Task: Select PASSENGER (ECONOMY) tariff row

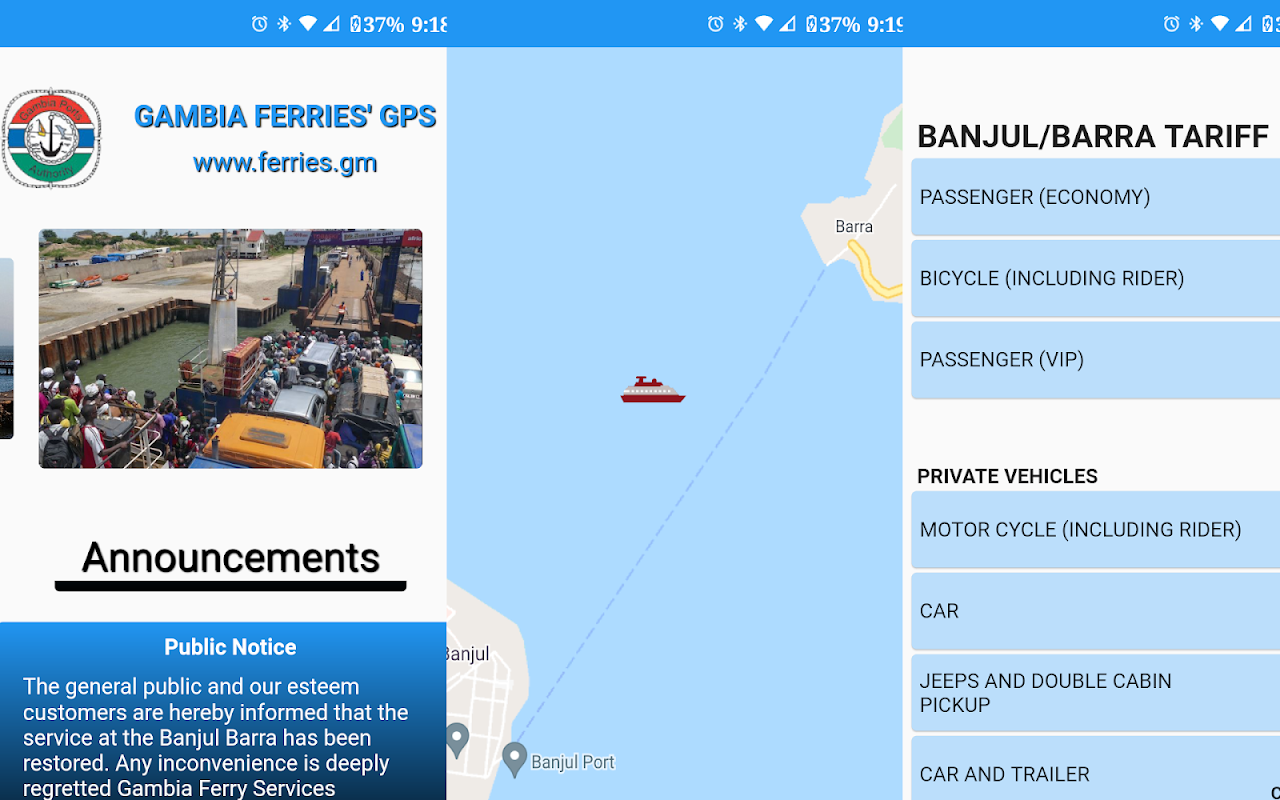Action: click(x=1096, y=197)
